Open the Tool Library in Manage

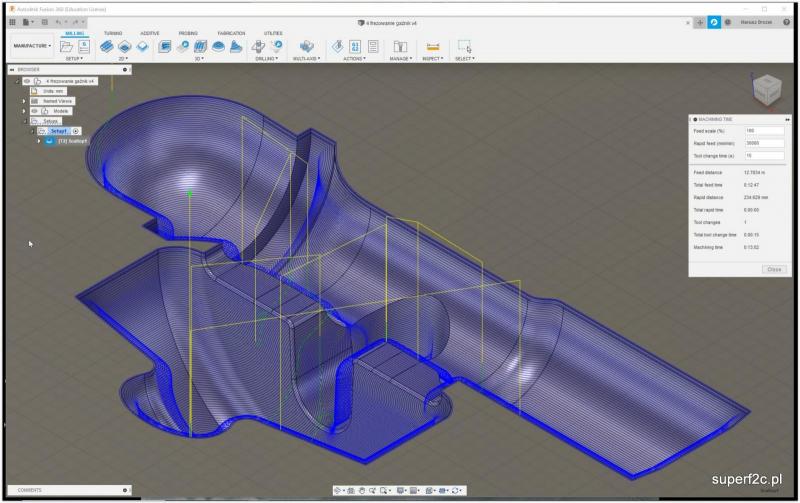coord(400,46)
